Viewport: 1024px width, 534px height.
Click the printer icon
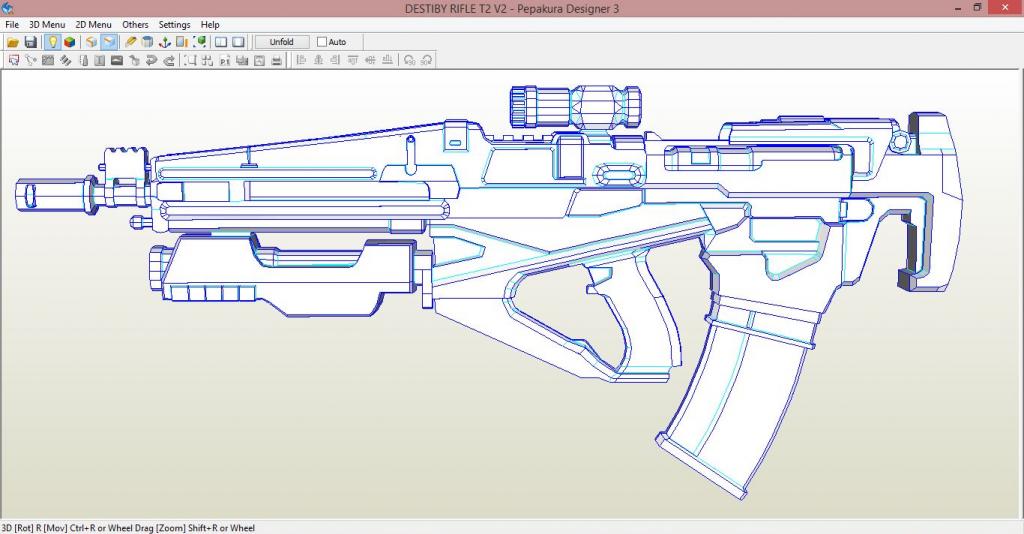(276, 60)
